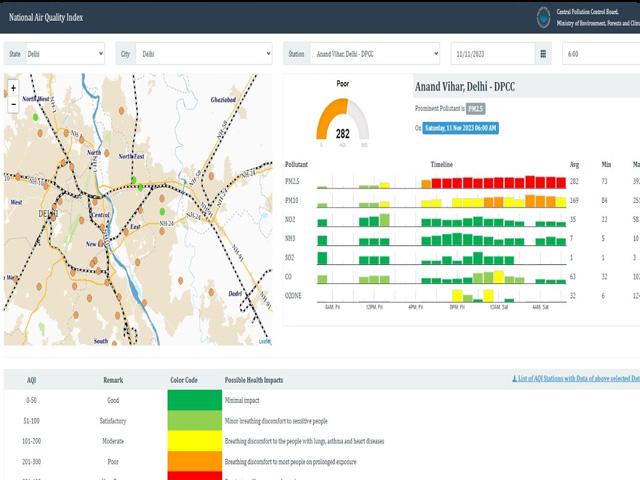Image resolution: width=640 pixels, height=480 pixels.
Task: Click the Central Pollution Control Board logo
Action: pyautogui.click(x=543, y=17)
